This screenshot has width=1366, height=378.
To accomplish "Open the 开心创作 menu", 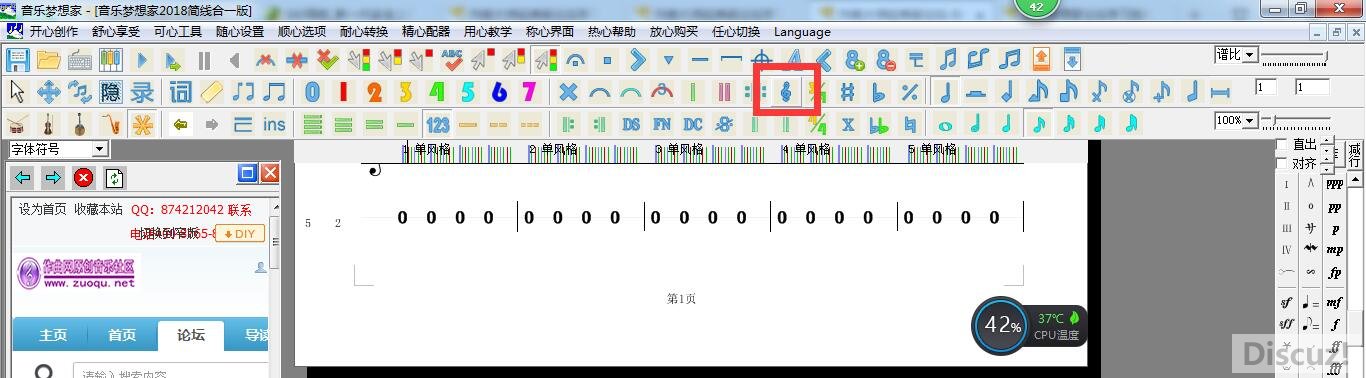I will point(54,32).
